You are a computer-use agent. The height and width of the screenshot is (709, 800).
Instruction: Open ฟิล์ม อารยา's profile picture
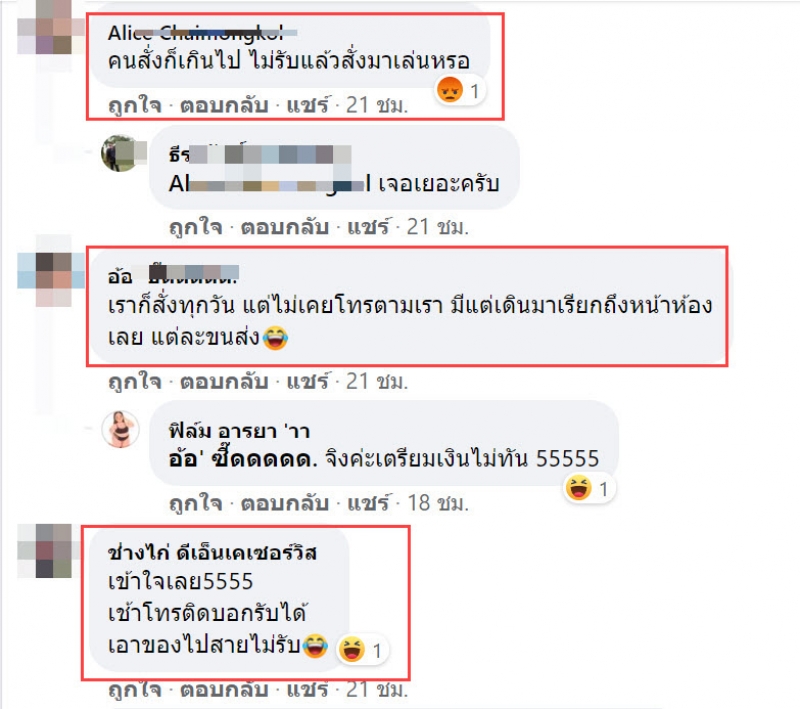[x=120, y=429]
